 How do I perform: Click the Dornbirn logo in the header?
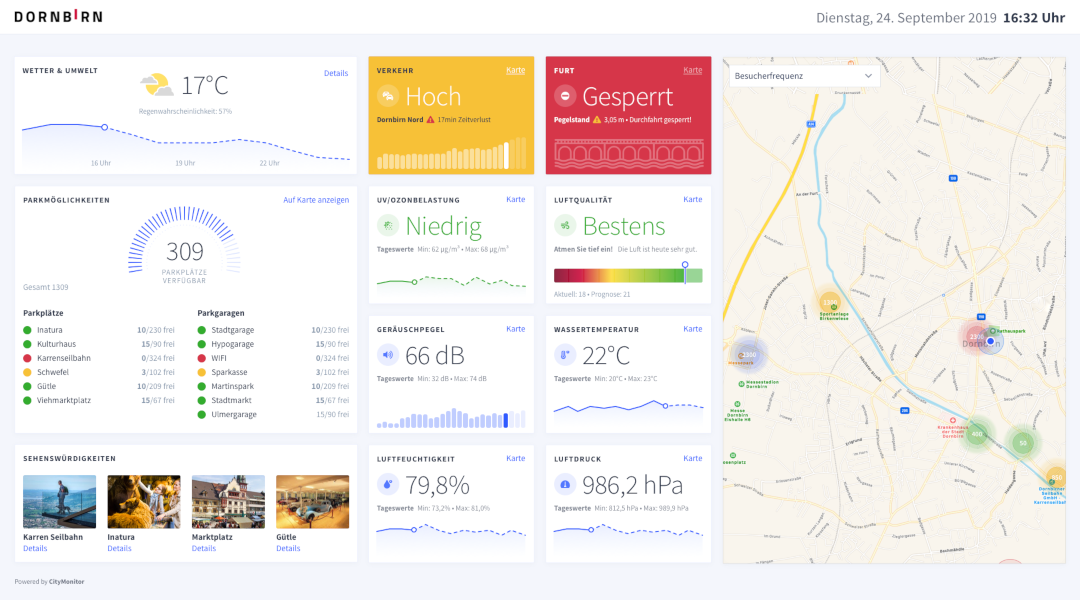tap(58, 17)
